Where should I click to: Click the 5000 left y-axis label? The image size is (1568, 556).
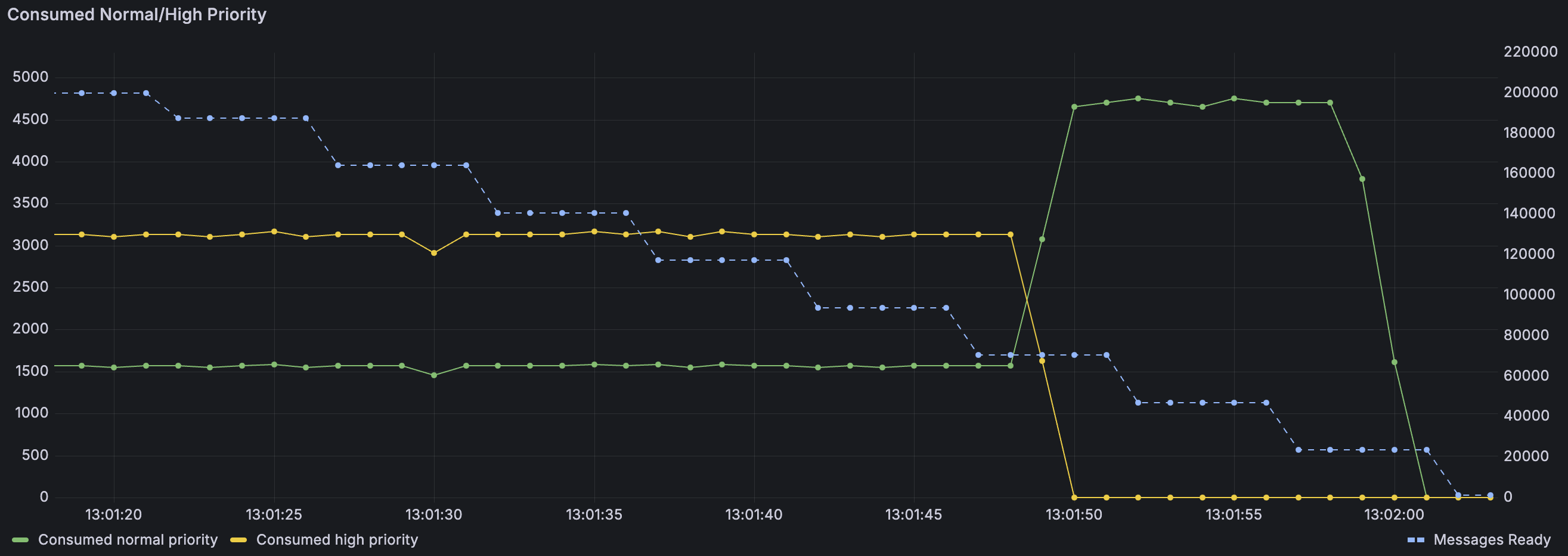[x=30, y=77]
